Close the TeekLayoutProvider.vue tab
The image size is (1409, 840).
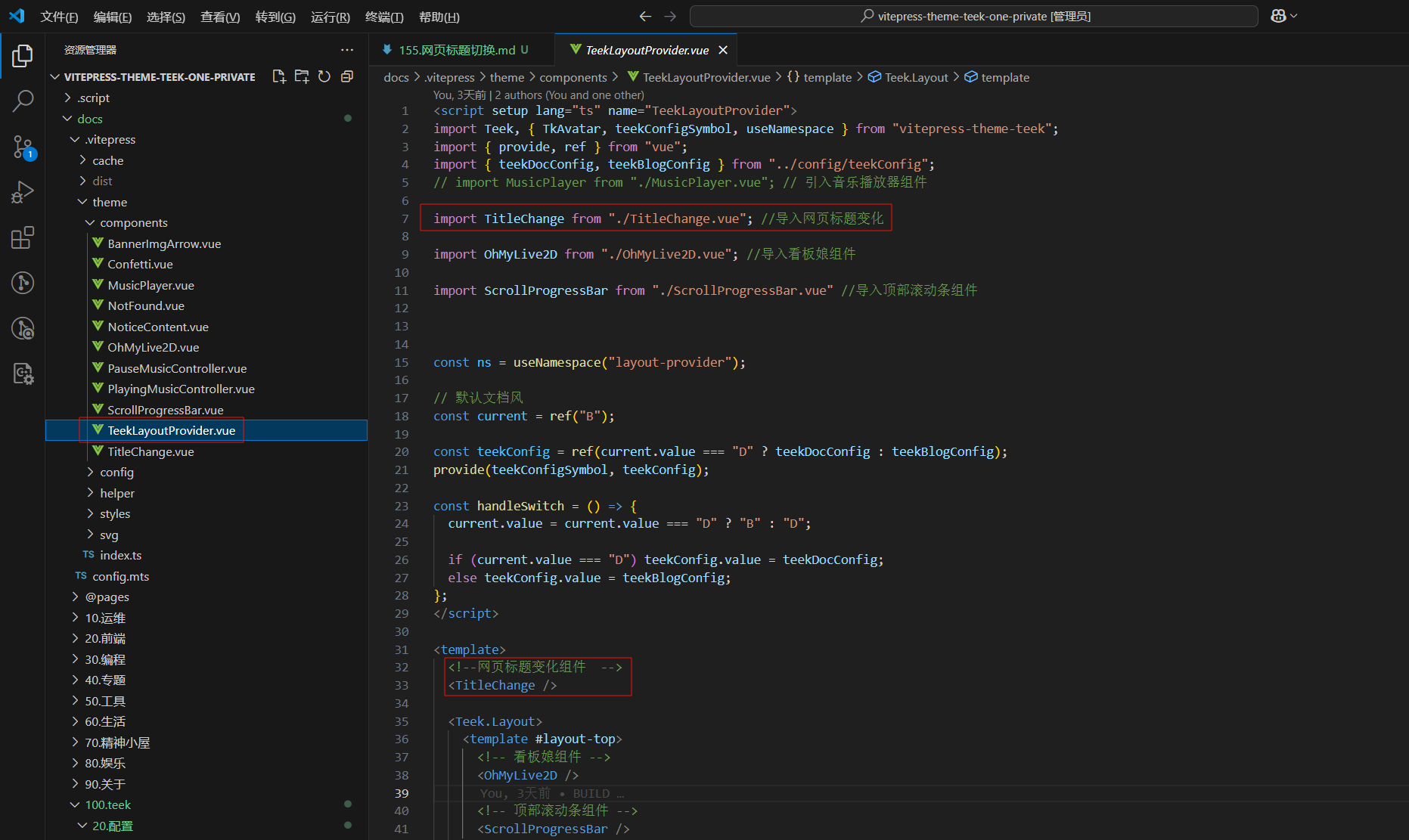click(723, 50)
